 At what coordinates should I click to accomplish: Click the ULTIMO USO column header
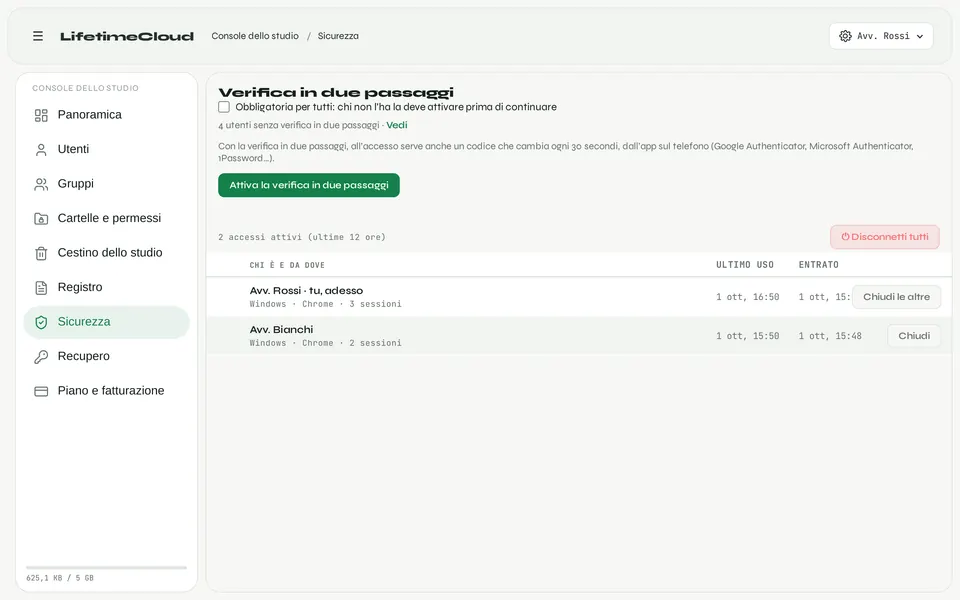(x=744, y=265)
